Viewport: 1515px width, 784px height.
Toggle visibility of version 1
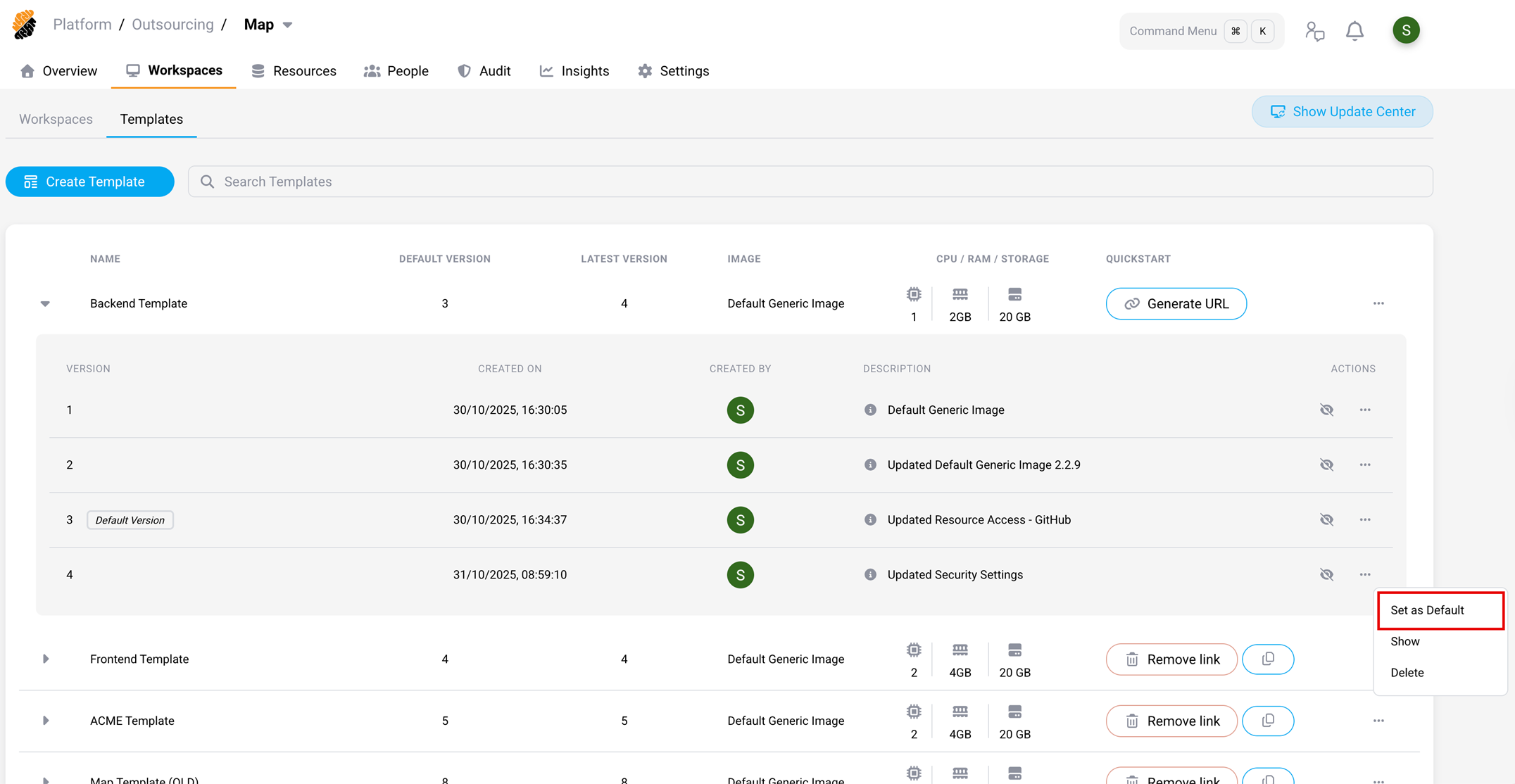point(1326,410)
